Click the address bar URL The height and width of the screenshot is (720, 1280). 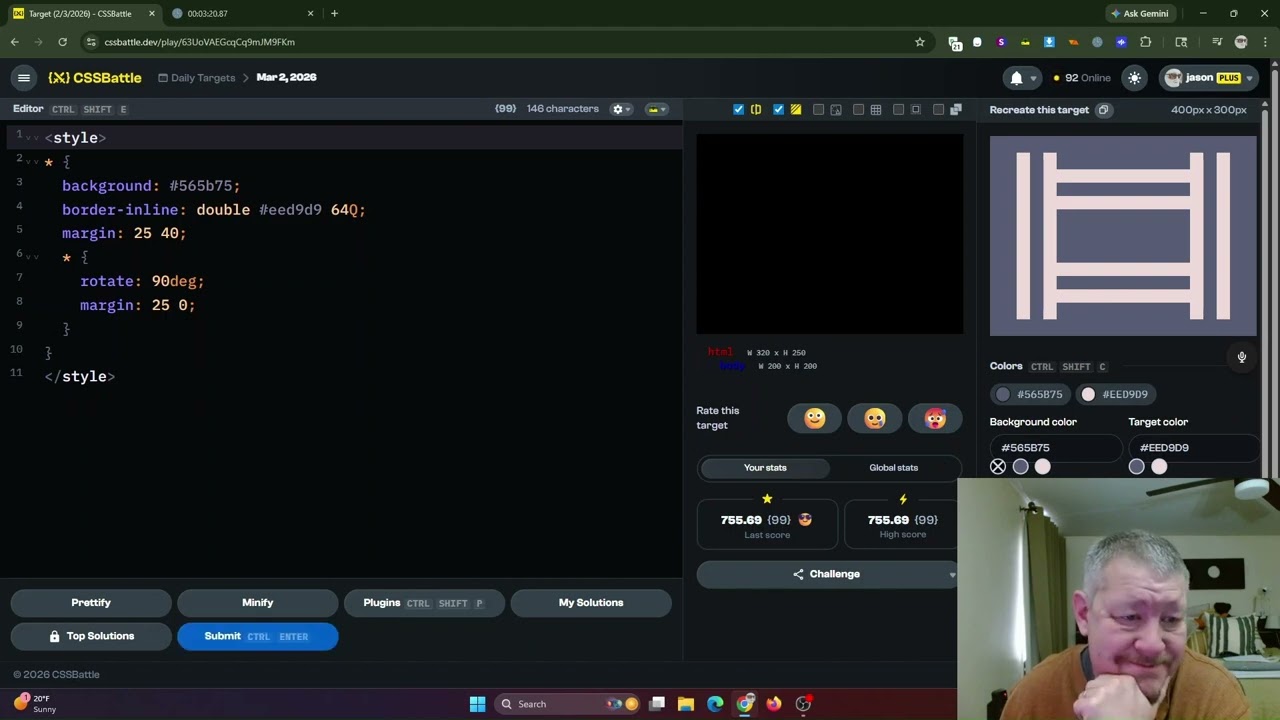coord(199,42)
